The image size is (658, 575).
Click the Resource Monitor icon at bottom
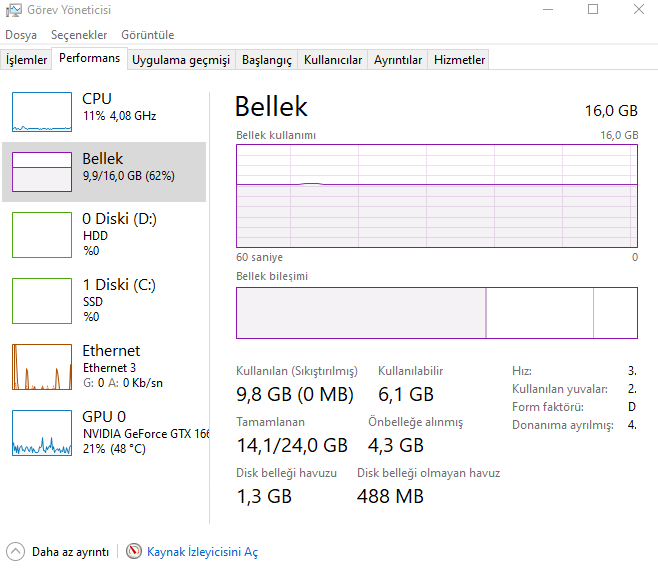coord(134,551)
